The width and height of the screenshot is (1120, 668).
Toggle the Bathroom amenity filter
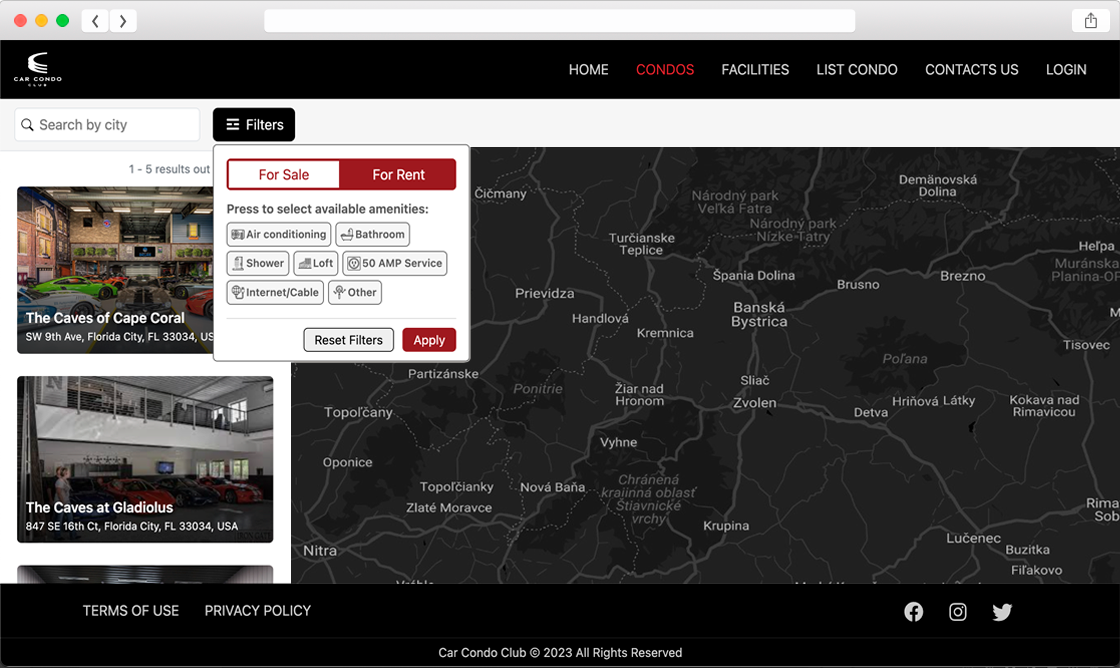[372, 235]
